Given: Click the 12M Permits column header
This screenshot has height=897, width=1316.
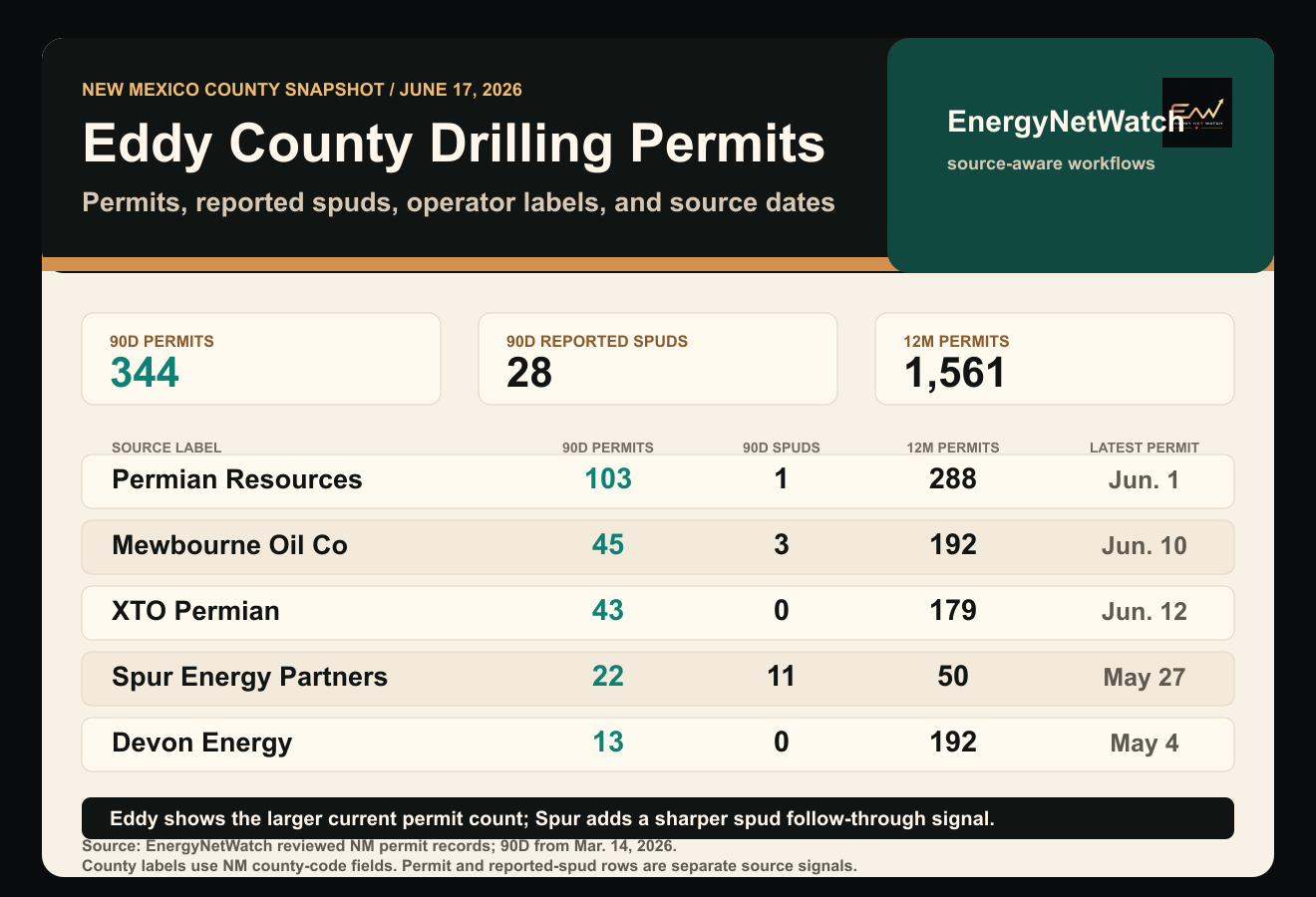Looking at the screenshot, I should [953, 448].
